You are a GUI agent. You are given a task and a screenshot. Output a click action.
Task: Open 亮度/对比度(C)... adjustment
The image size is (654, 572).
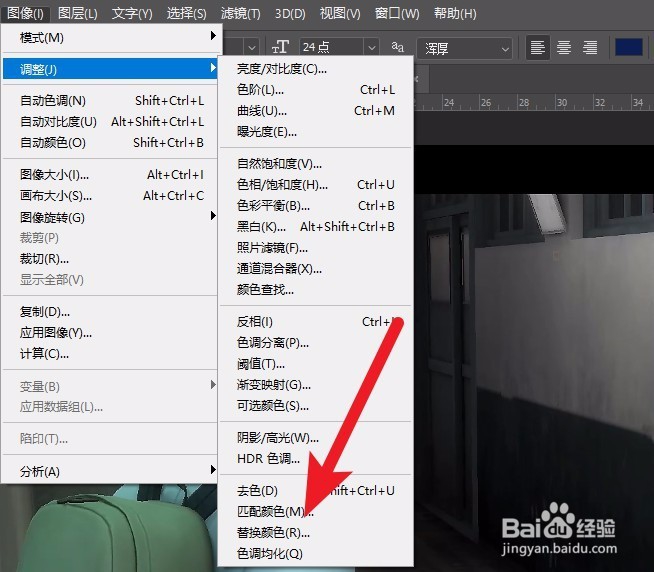click(x=316, y=68)
